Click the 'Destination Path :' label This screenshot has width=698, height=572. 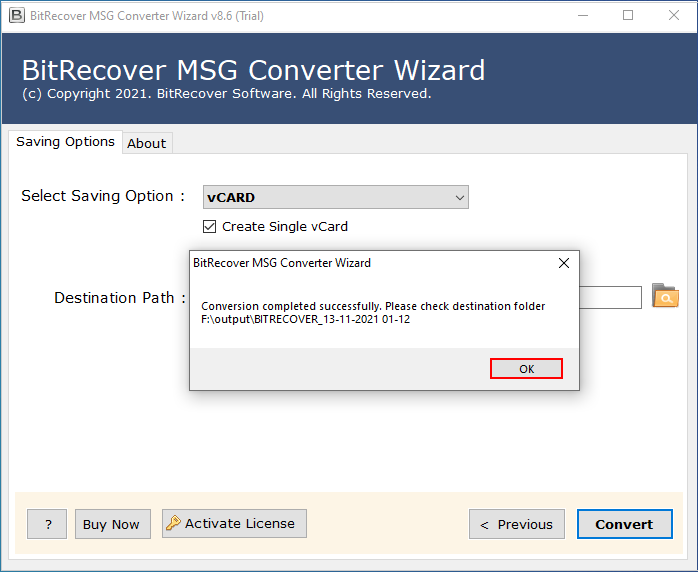120,297
